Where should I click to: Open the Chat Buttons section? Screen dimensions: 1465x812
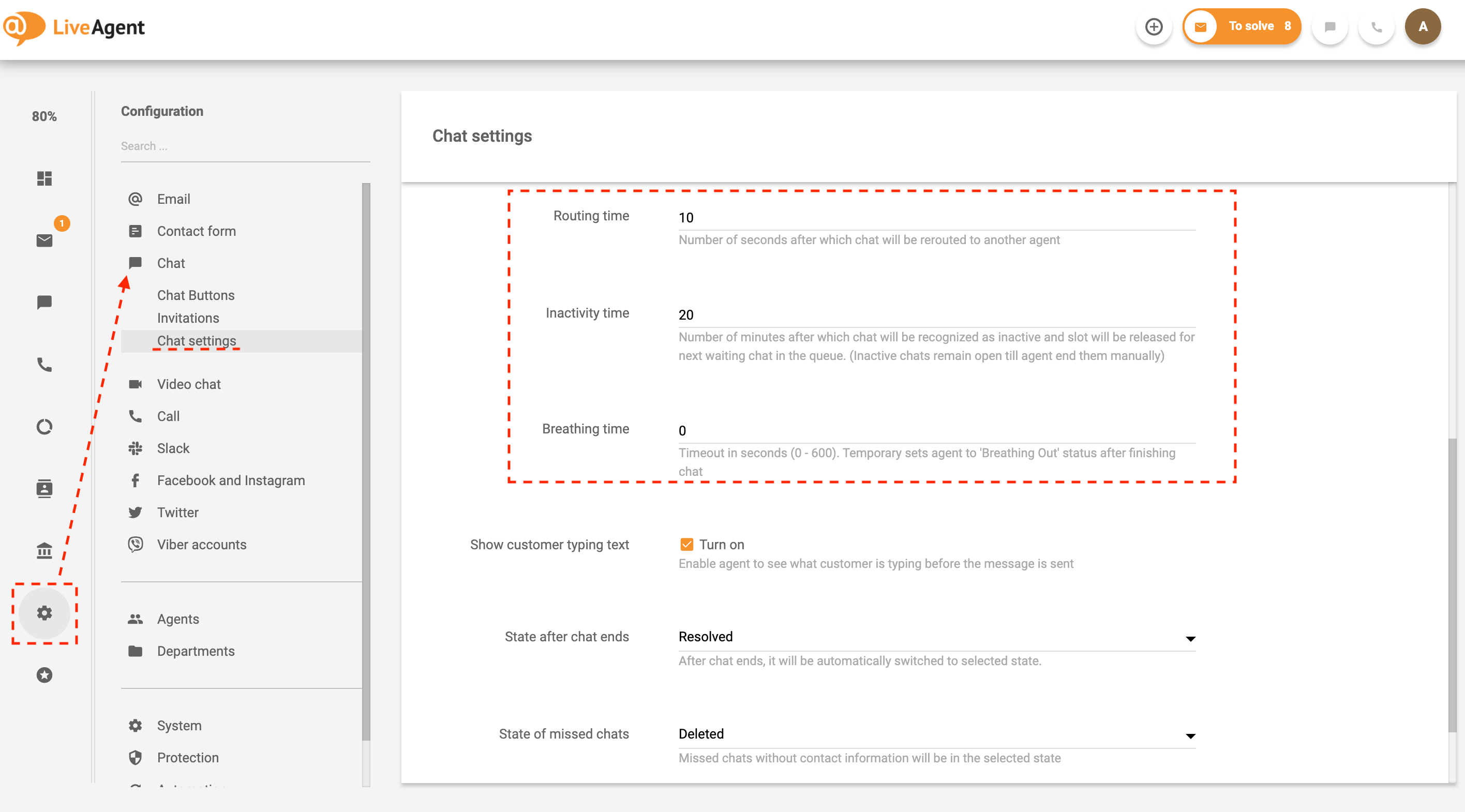click(196, 295)
